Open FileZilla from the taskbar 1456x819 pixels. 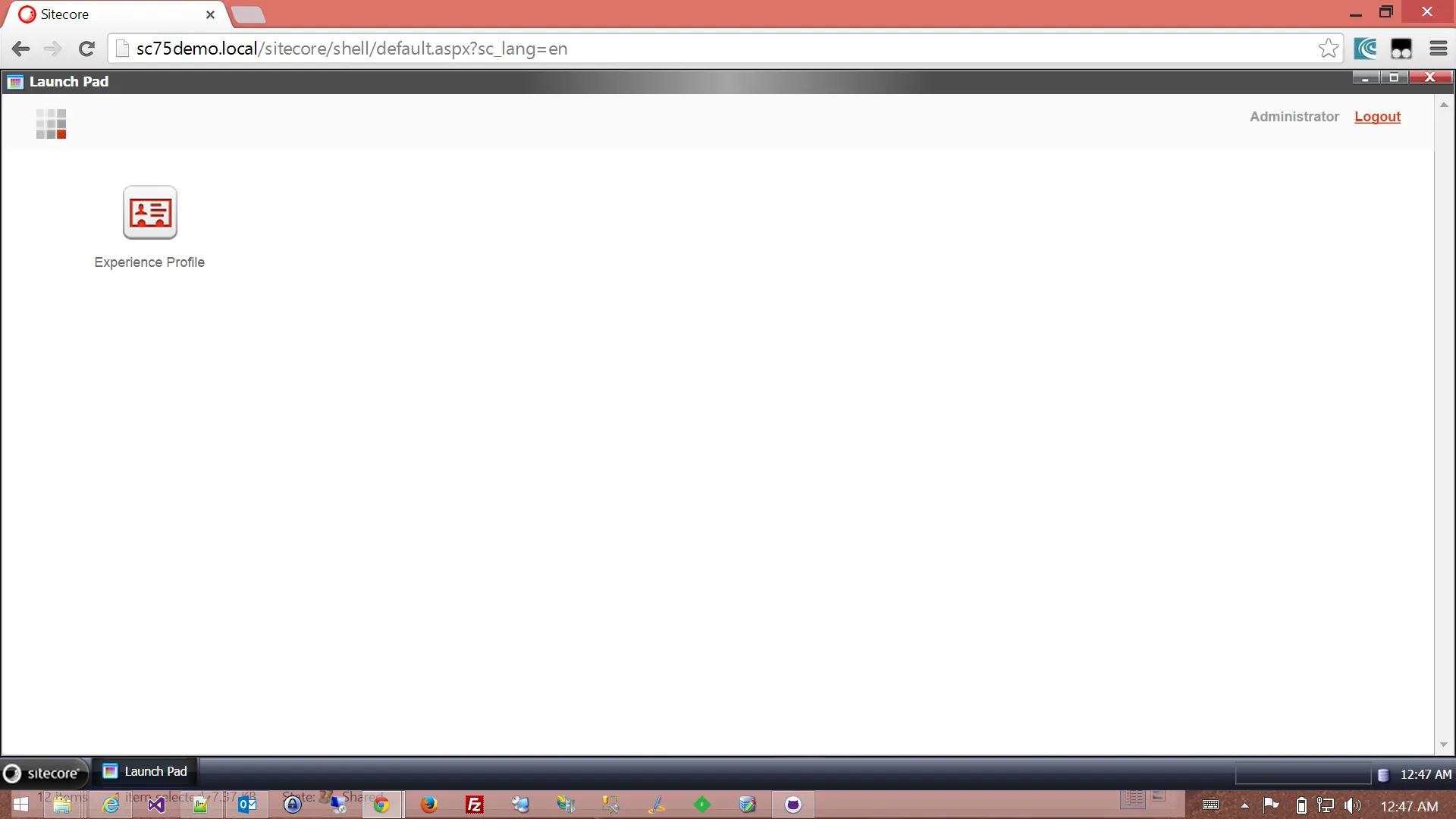pos(475,805)
